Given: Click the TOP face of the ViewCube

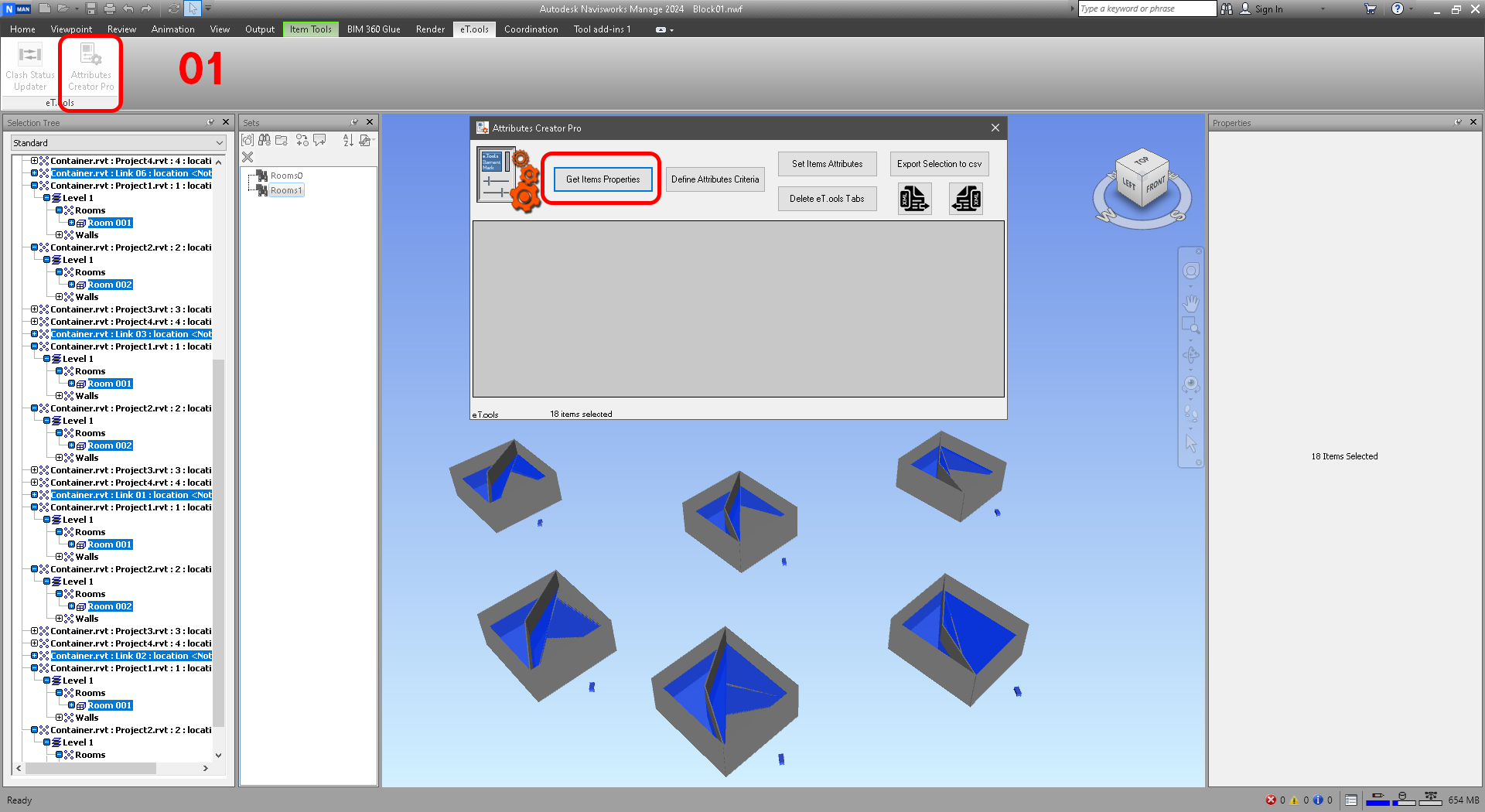Looking at the screenshot, I should [x=1142, y=161].
